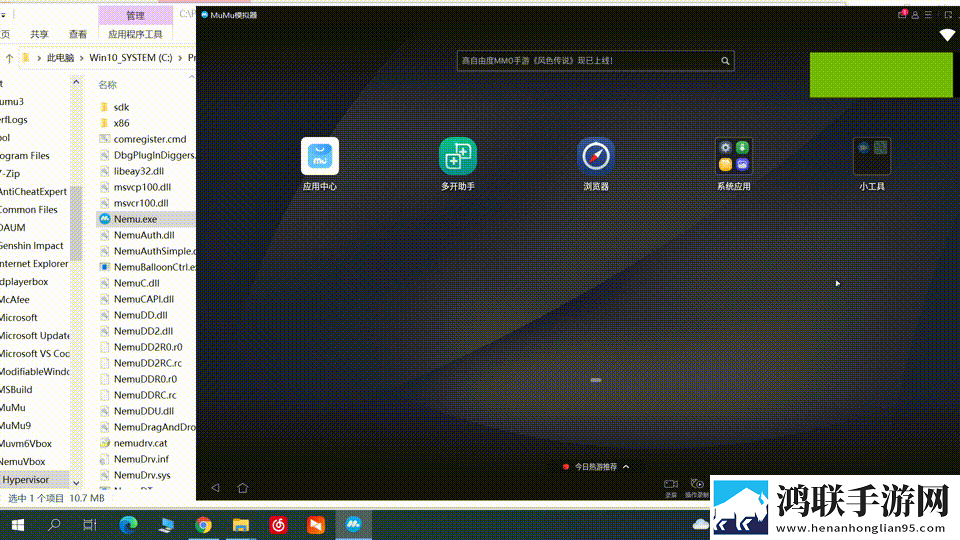Click the search magnifier in MuMu search bar
Viewport: 960px width, 540px height.
725,61
